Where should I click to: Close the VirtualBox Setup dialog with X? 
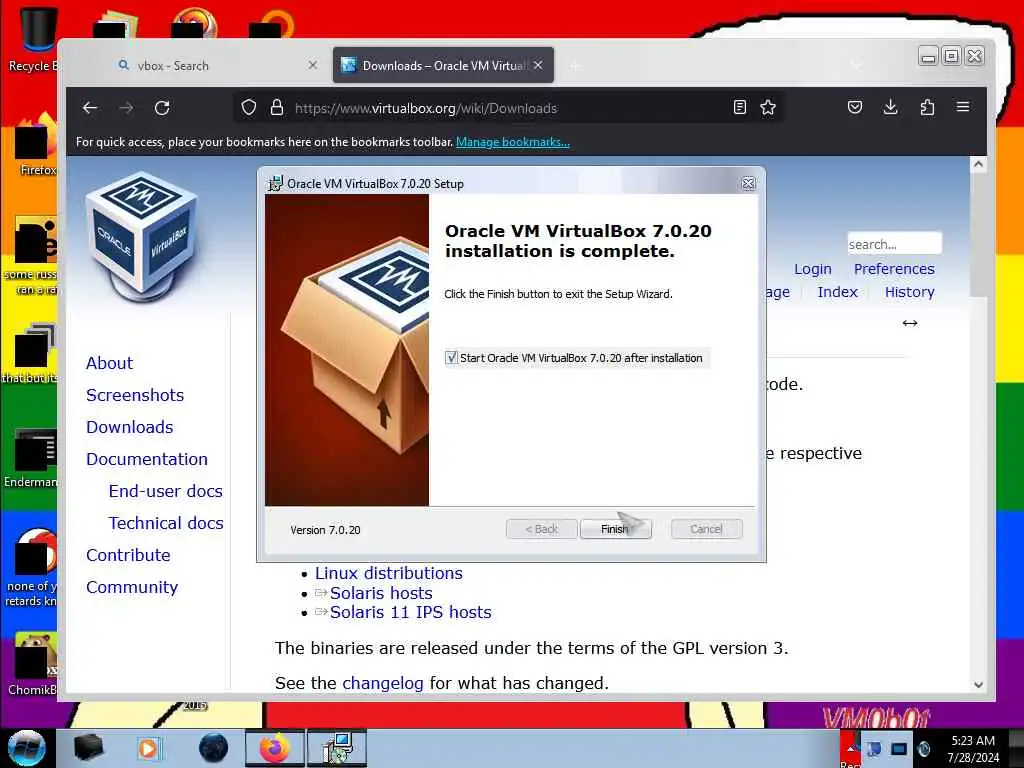click(x=748, y=184)
